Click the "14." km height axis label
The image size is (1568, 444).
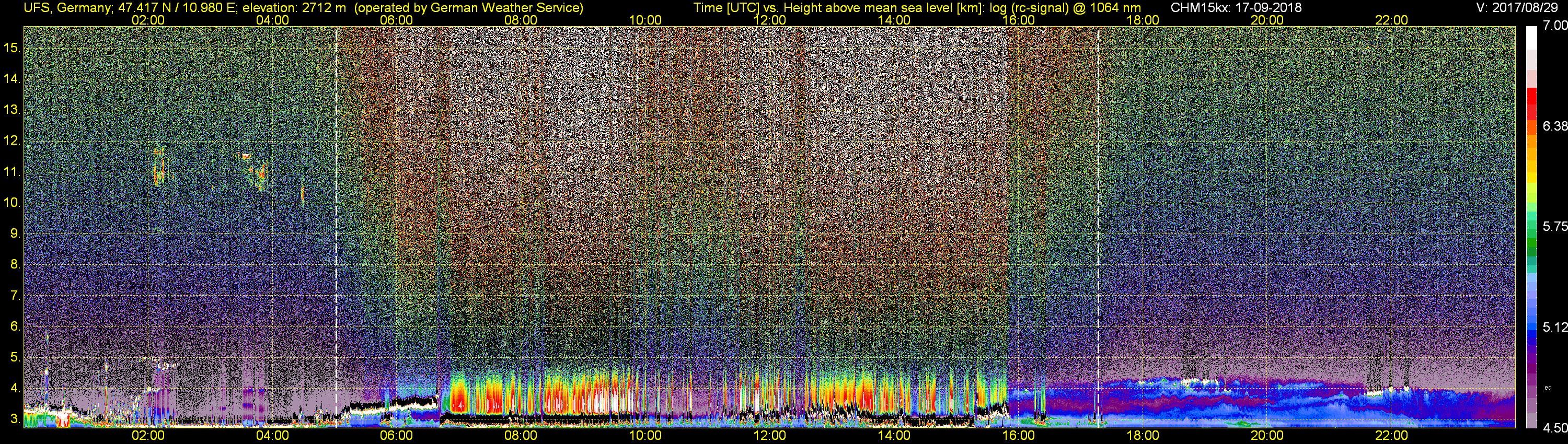12,79
